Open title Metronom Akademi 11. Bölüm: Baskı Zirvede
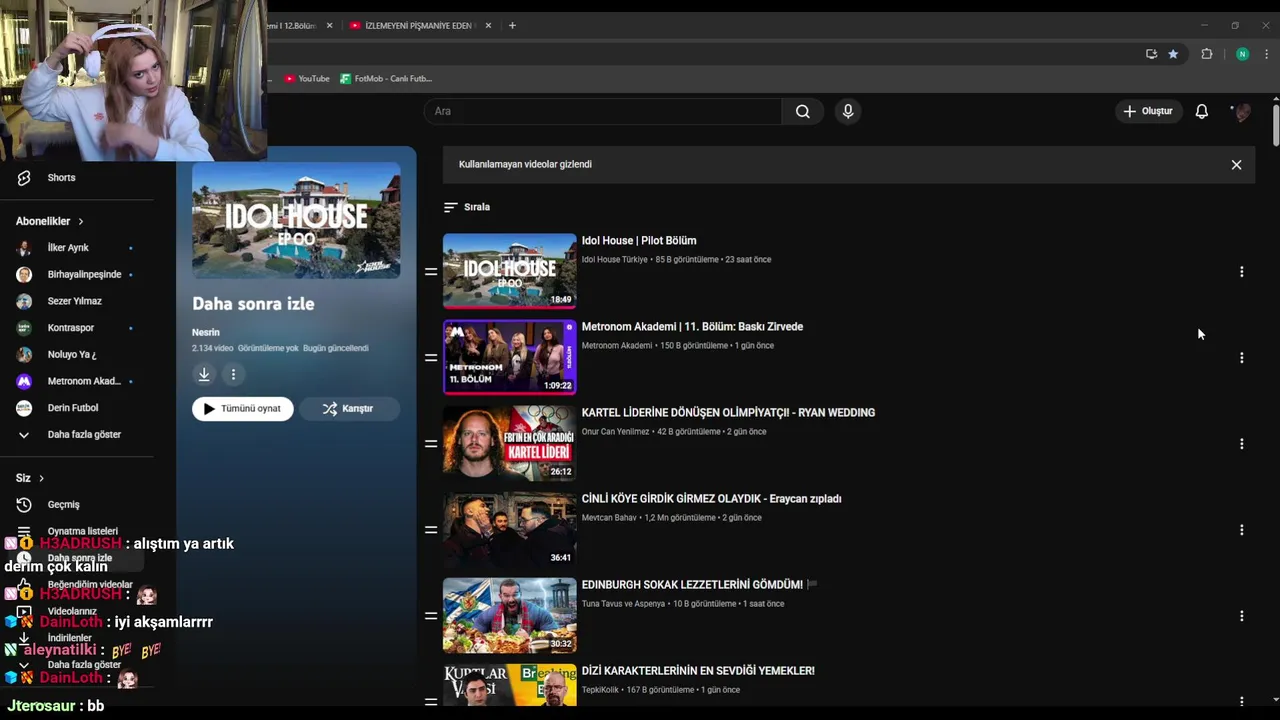The image size is (1280, 720). click(692, 327)
